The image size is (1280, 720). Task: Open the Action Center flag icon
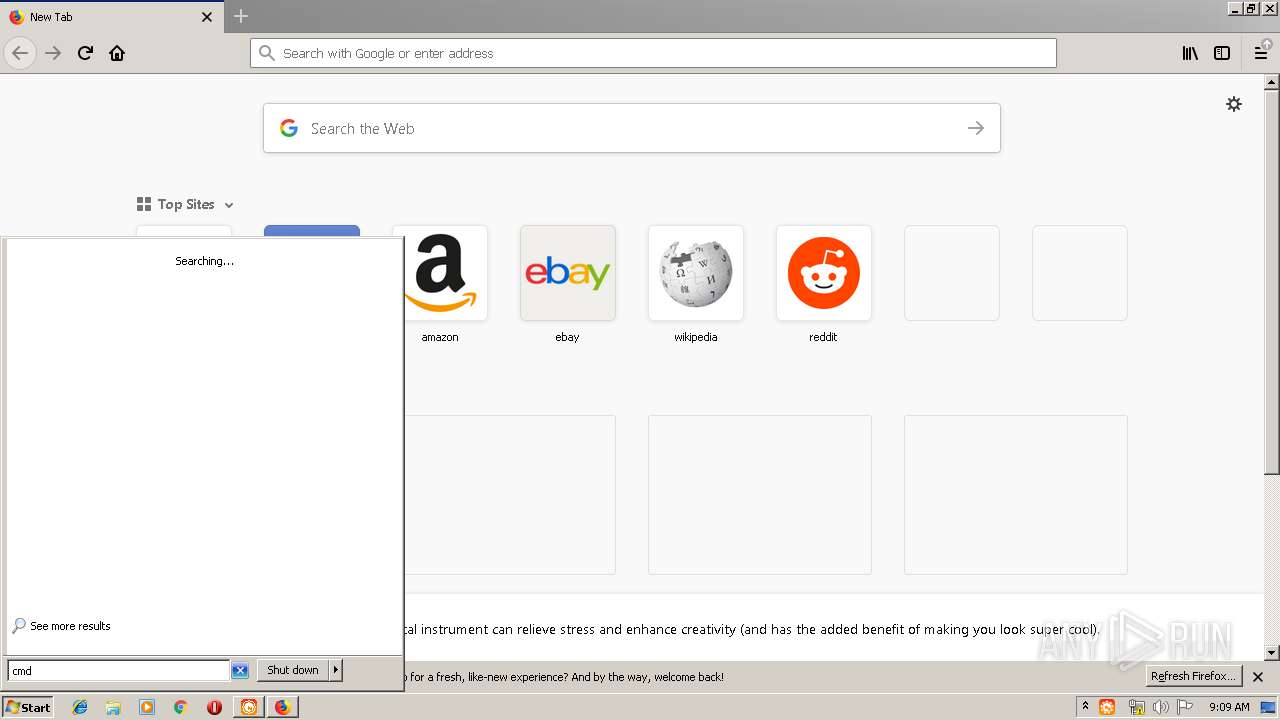1185,707
